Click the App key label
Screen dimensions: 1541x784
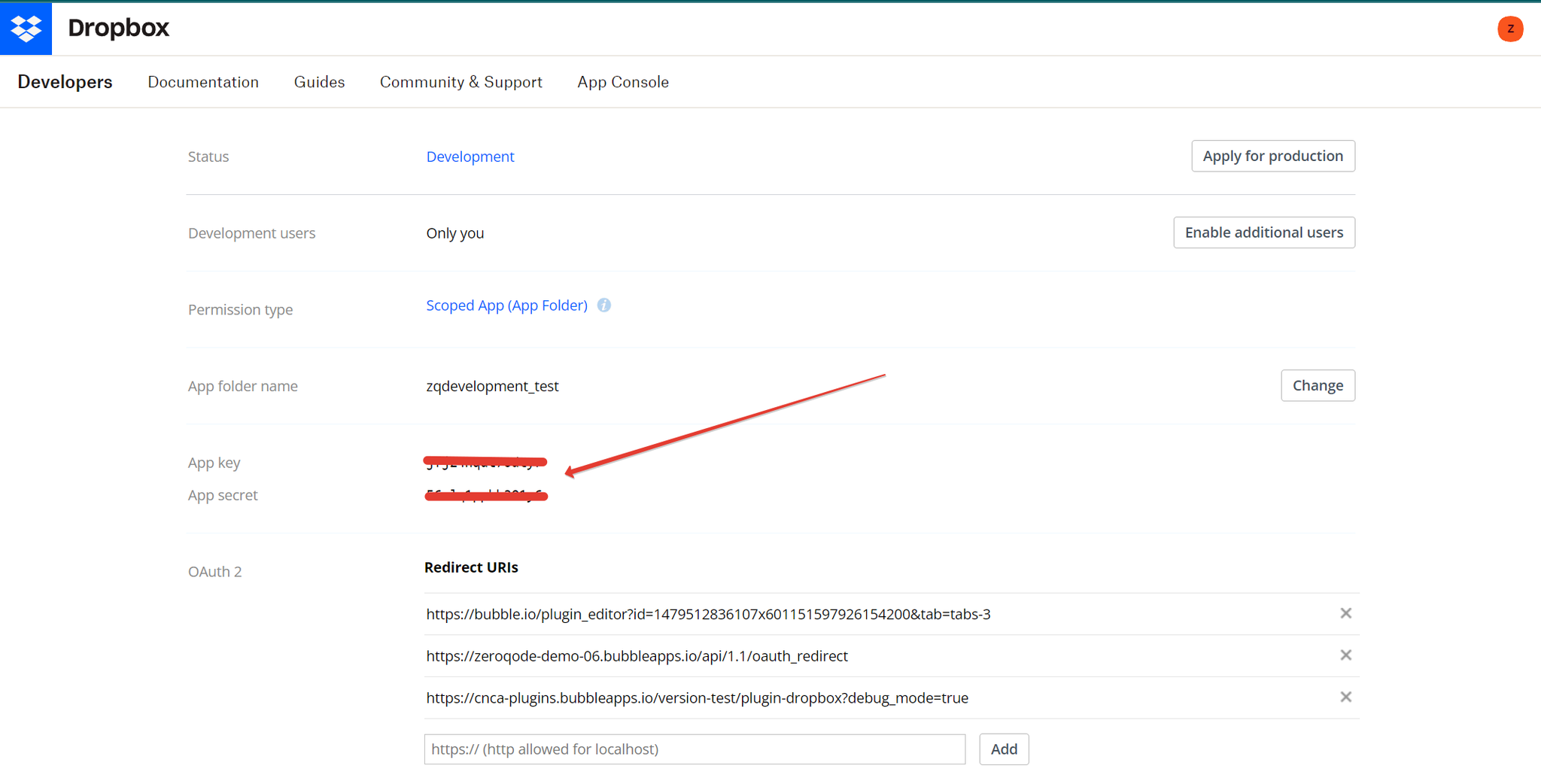point(214,463)
